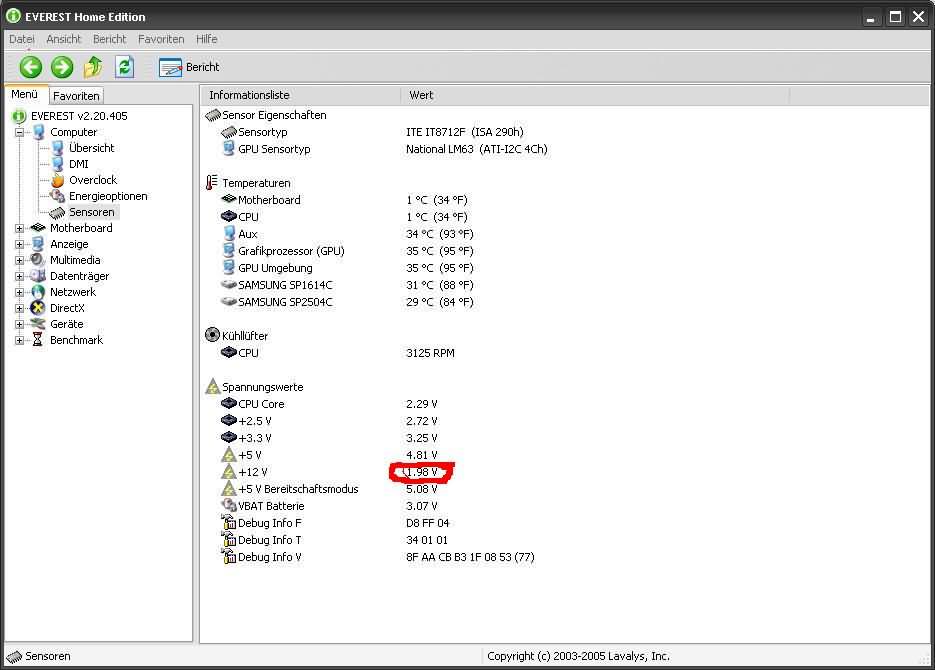This screenshot has width=935, height=670.
Task: Click the Anzeige monitor icon
Action: [38, 244]
